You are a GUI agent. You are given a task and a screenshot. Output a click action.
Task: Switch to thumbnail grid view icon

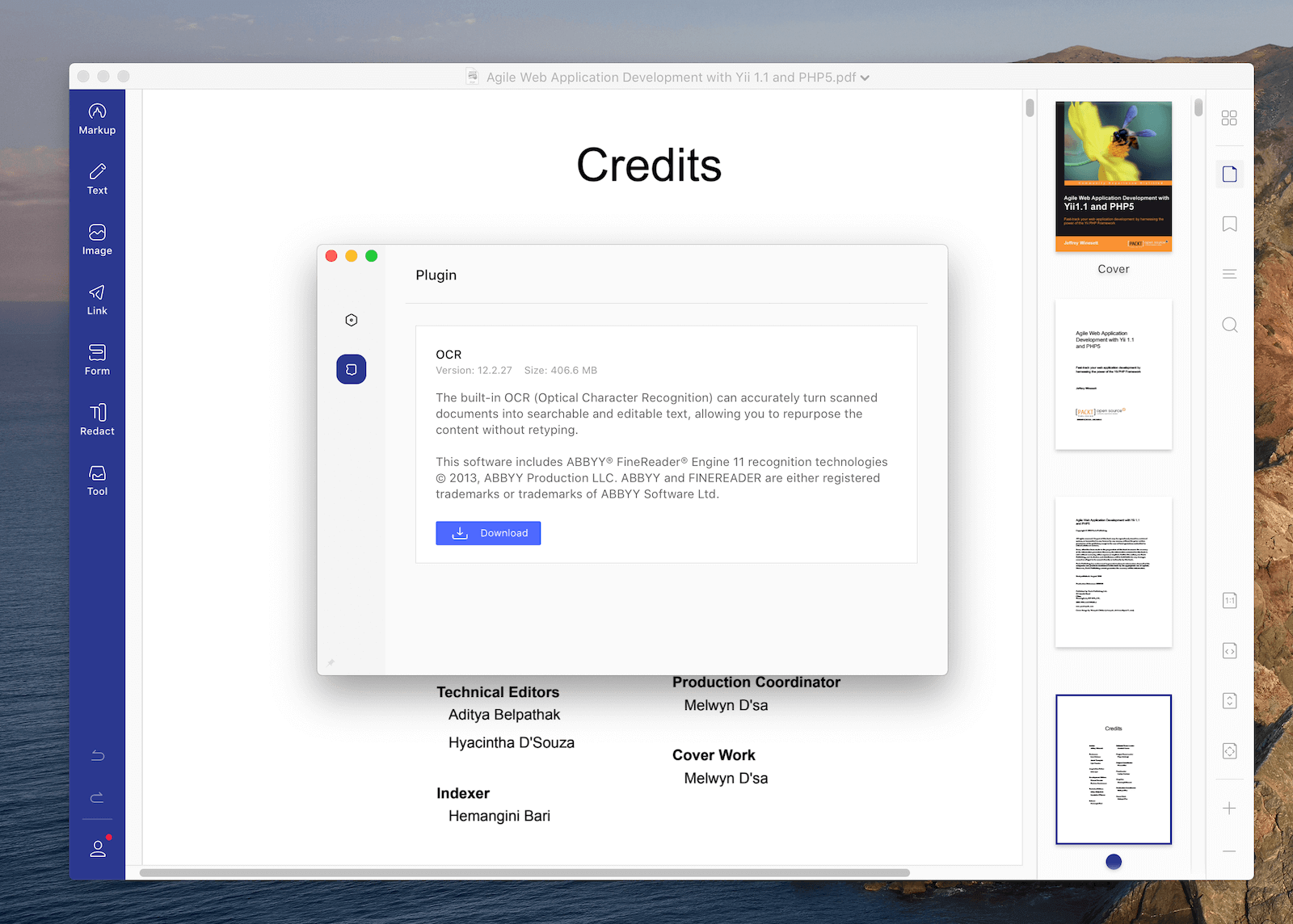coord(1229,118)
